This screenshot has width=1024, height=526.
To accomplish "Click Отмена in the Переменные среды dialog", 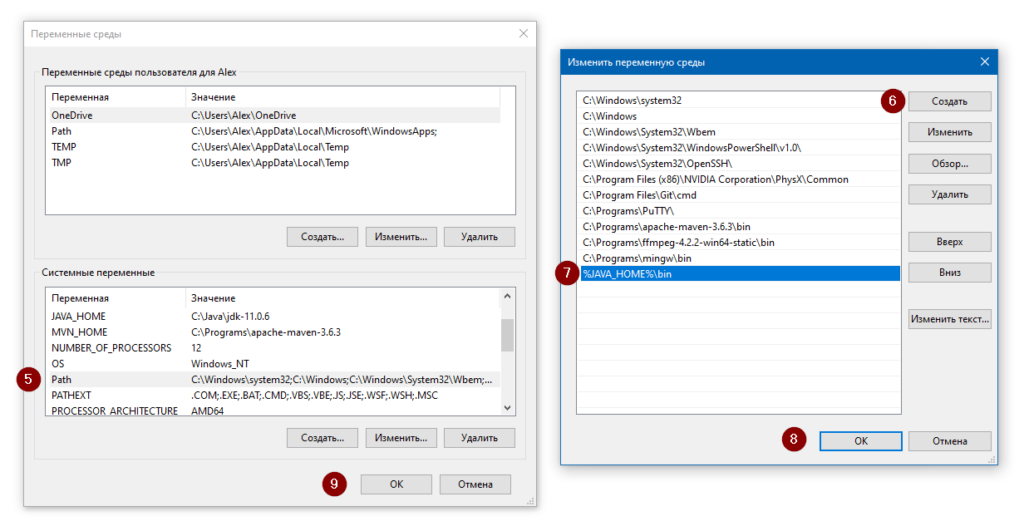I will (x=475, y=484).
